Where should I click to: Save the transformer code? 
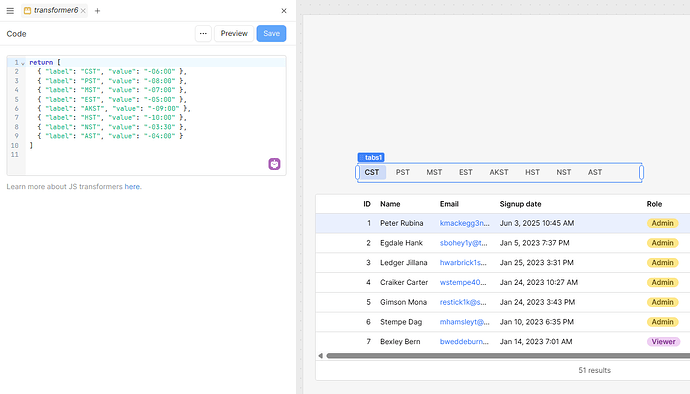point(272,33)
